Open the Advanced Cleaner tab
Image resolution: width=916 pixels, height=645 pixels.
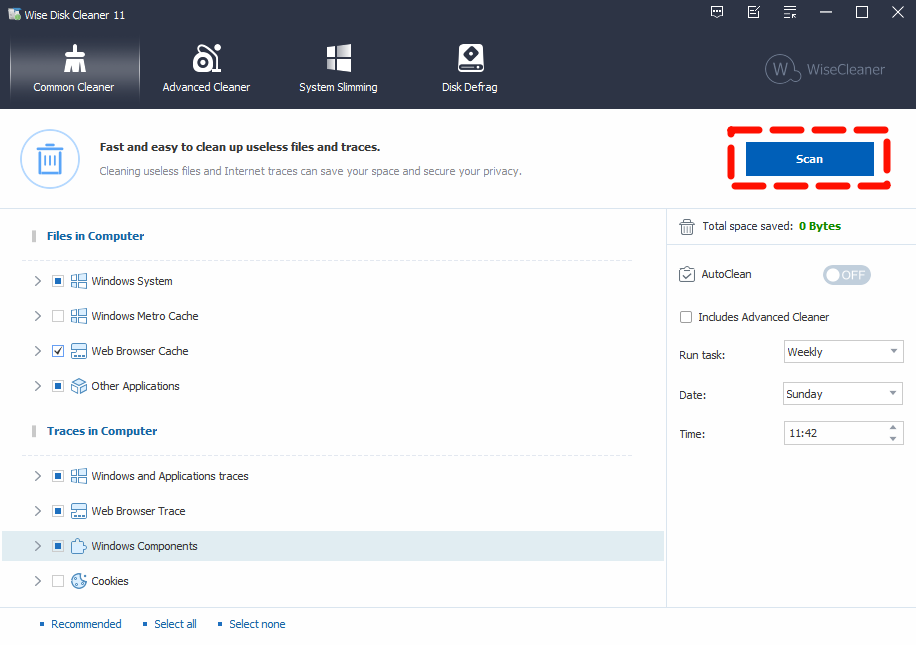206,69
